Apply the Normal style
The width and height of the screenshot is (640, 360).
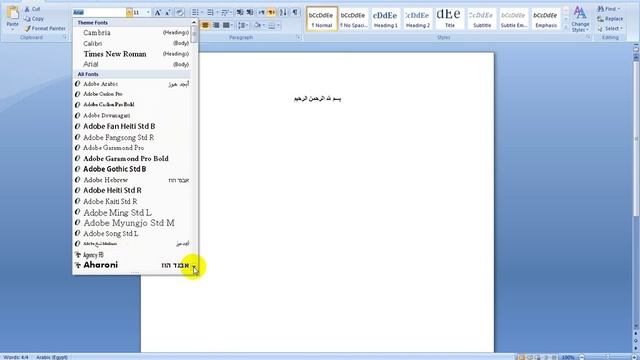coord(322,19)
